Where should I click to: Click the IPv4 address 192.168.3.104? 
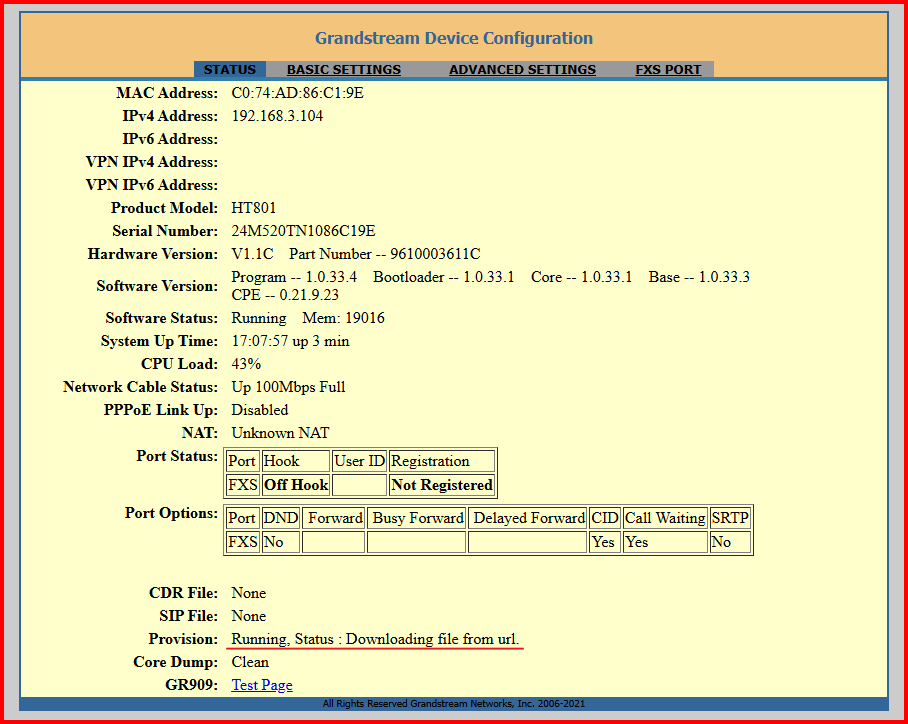(x=277, y=116)
